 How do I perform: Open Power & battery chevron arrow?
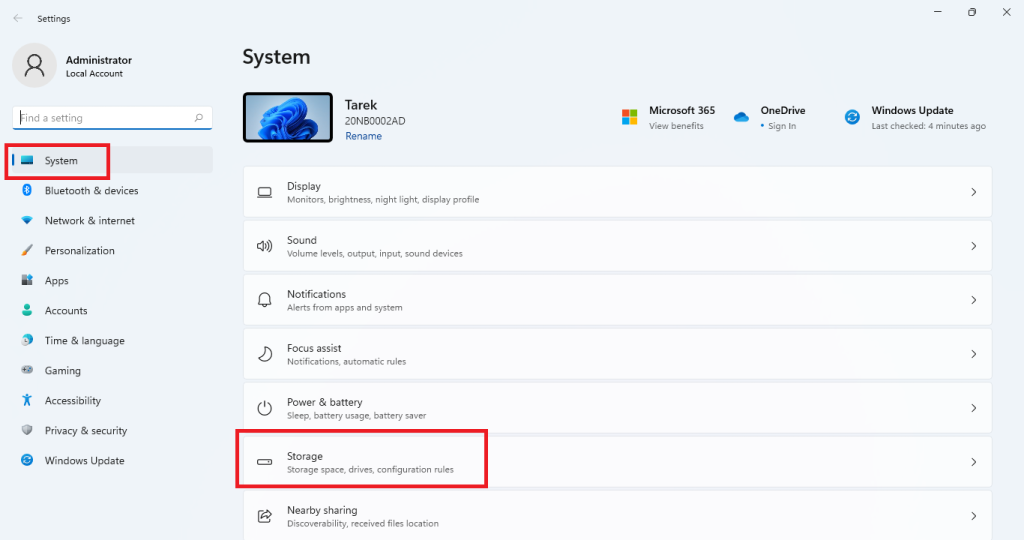click(x=973, y=408)
